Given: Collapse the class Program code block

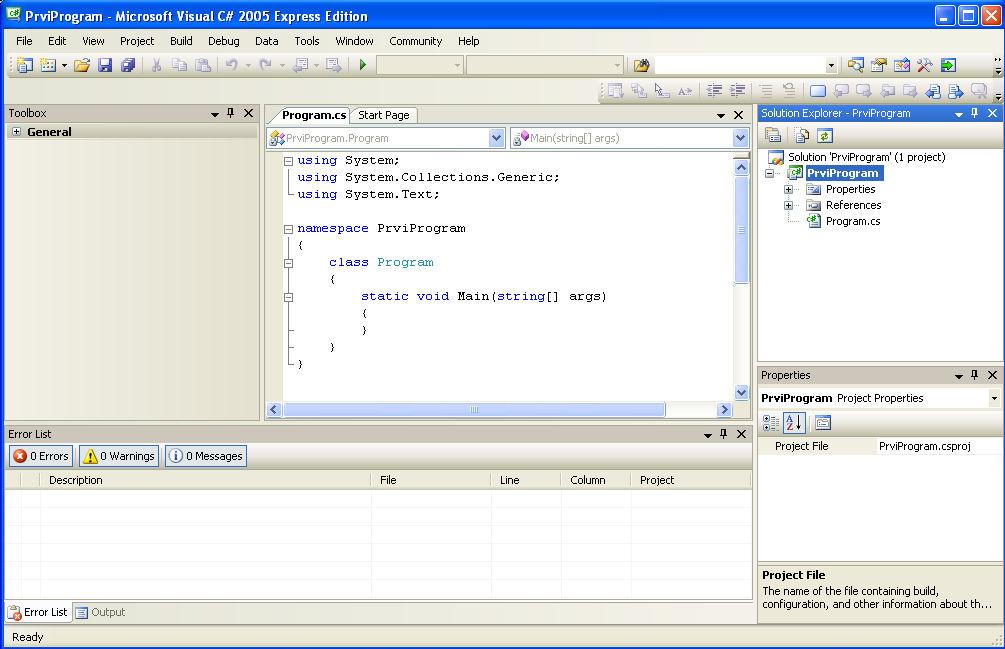Looking at the screenshot, I should (x=288, y=263).
